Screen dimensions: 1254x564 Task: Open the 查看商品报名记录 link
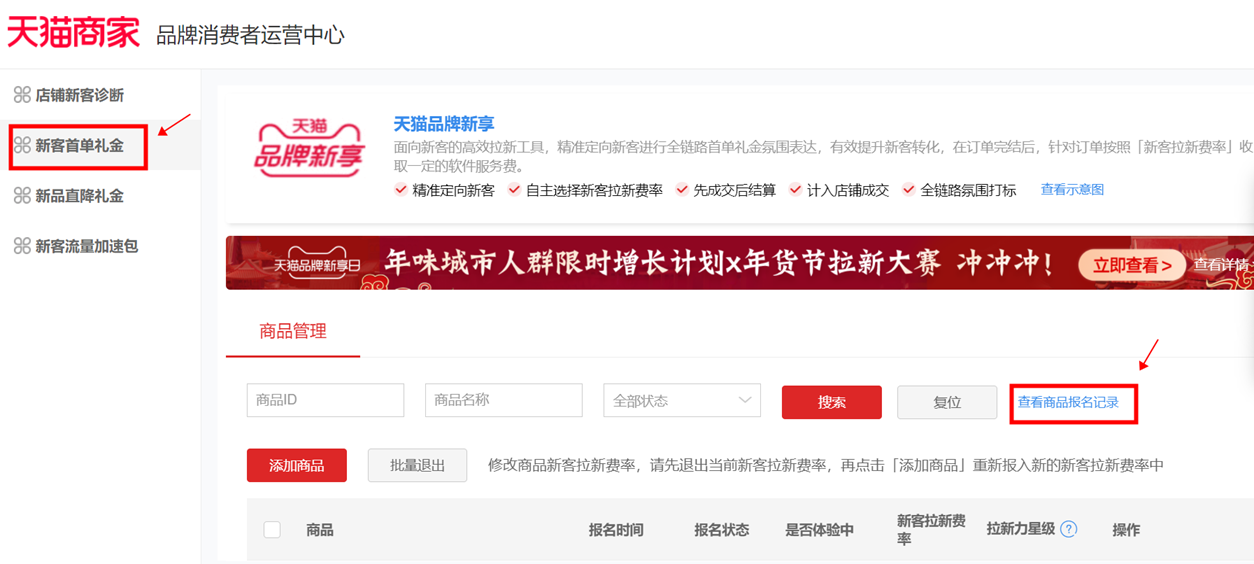(x=1068, y=402)
